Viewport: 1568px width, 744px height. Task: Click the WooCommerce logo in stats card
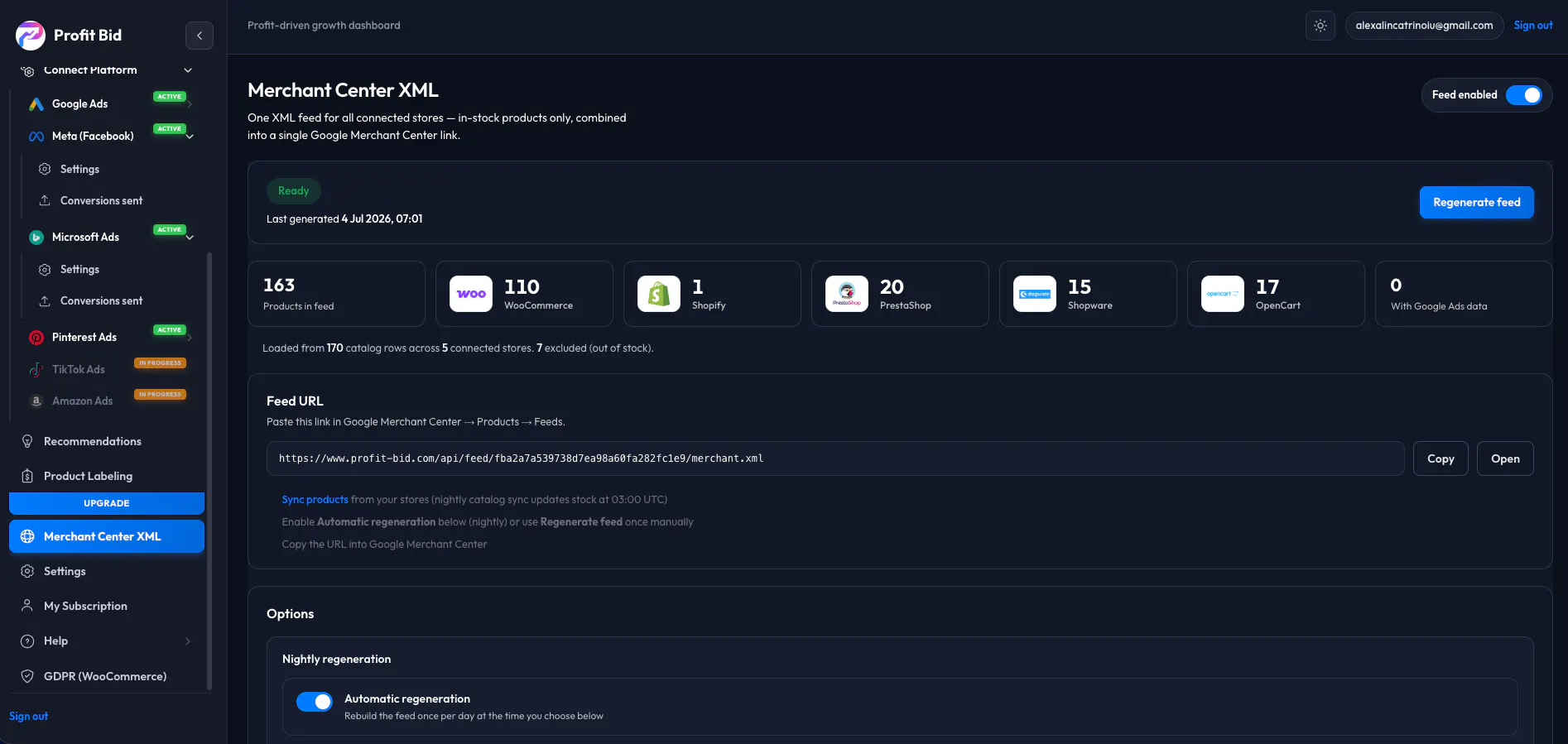[471, 294]
